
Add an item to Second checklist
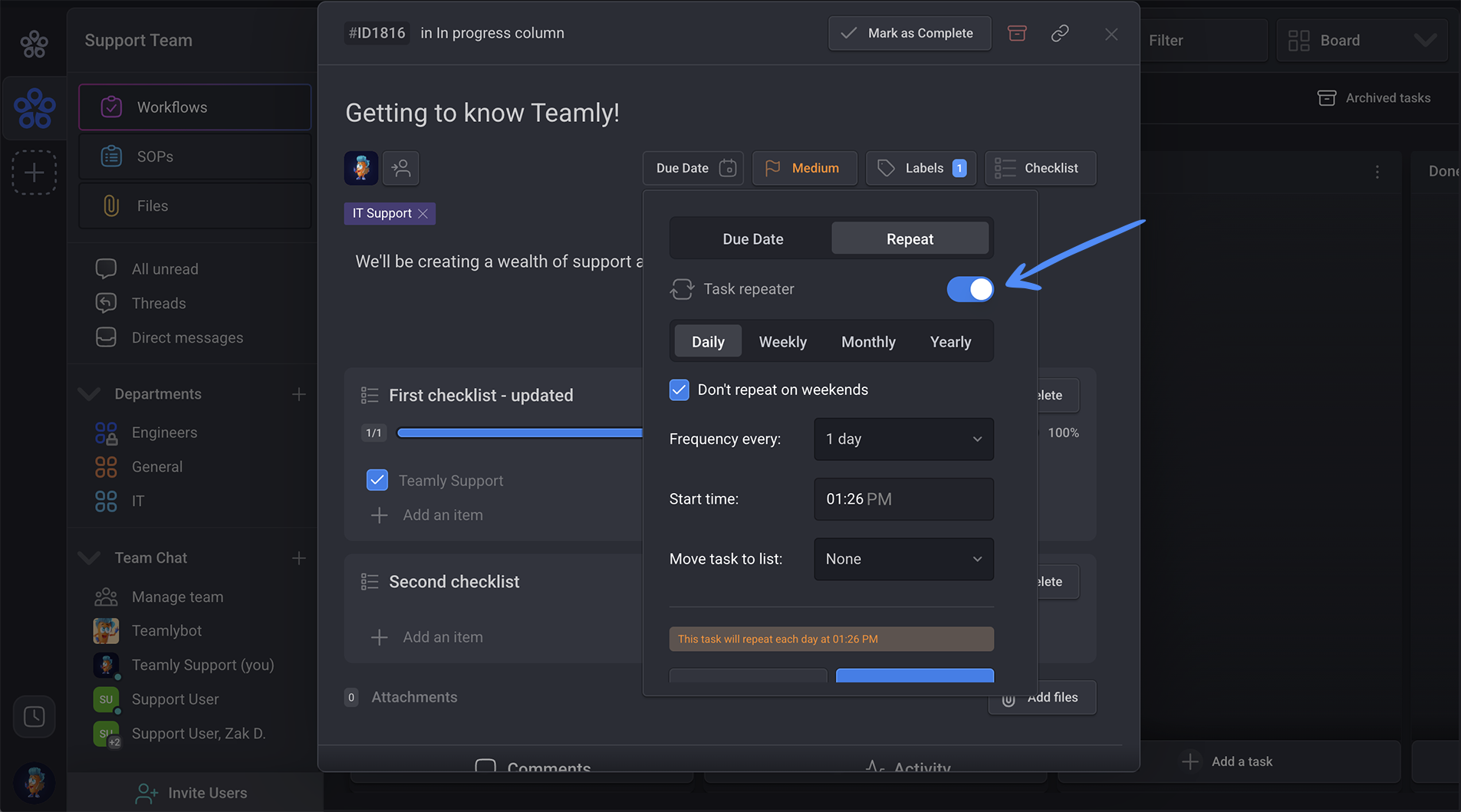tap(427, 637)
